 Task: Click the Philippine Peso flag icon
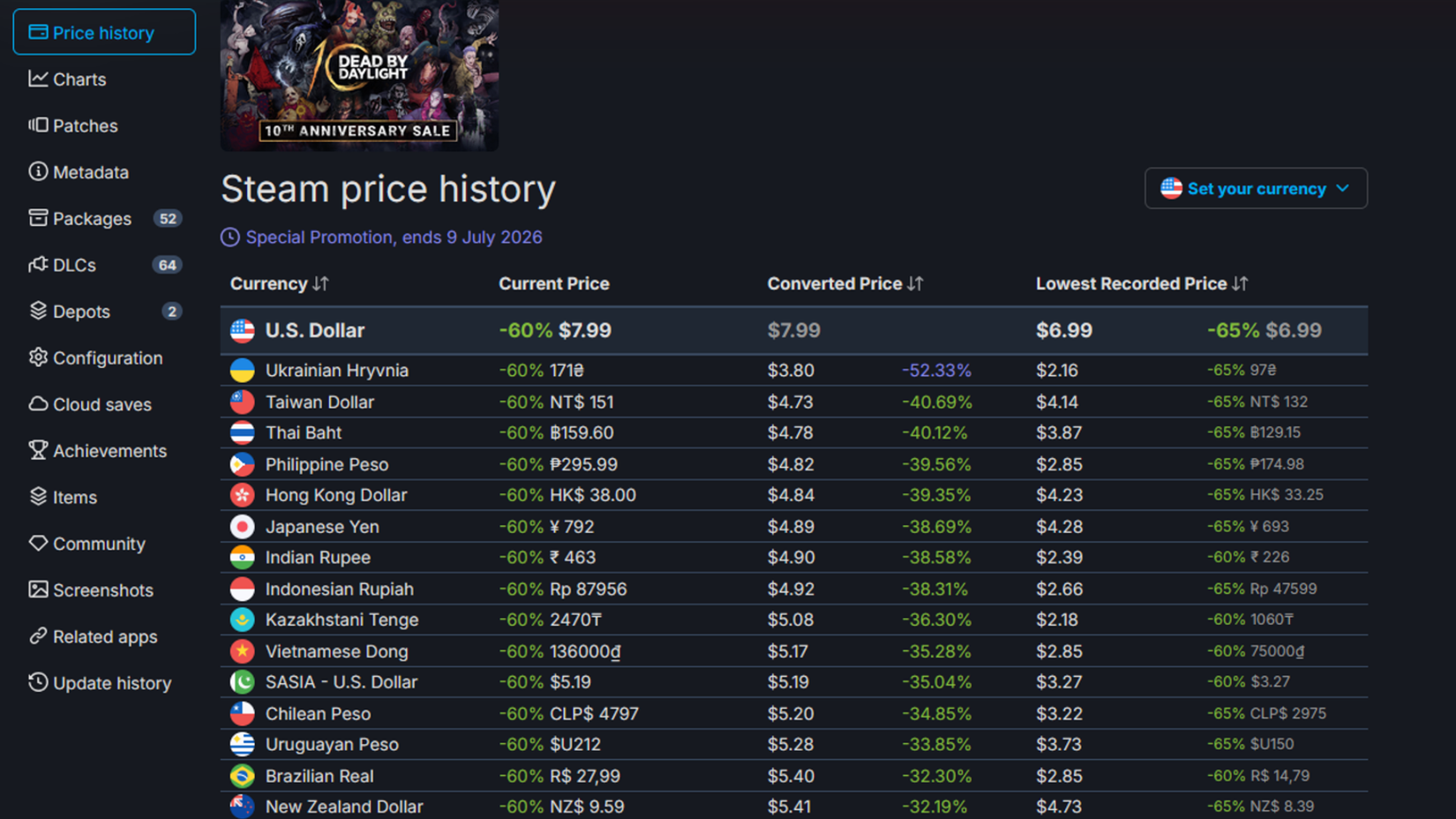[243, 464]
